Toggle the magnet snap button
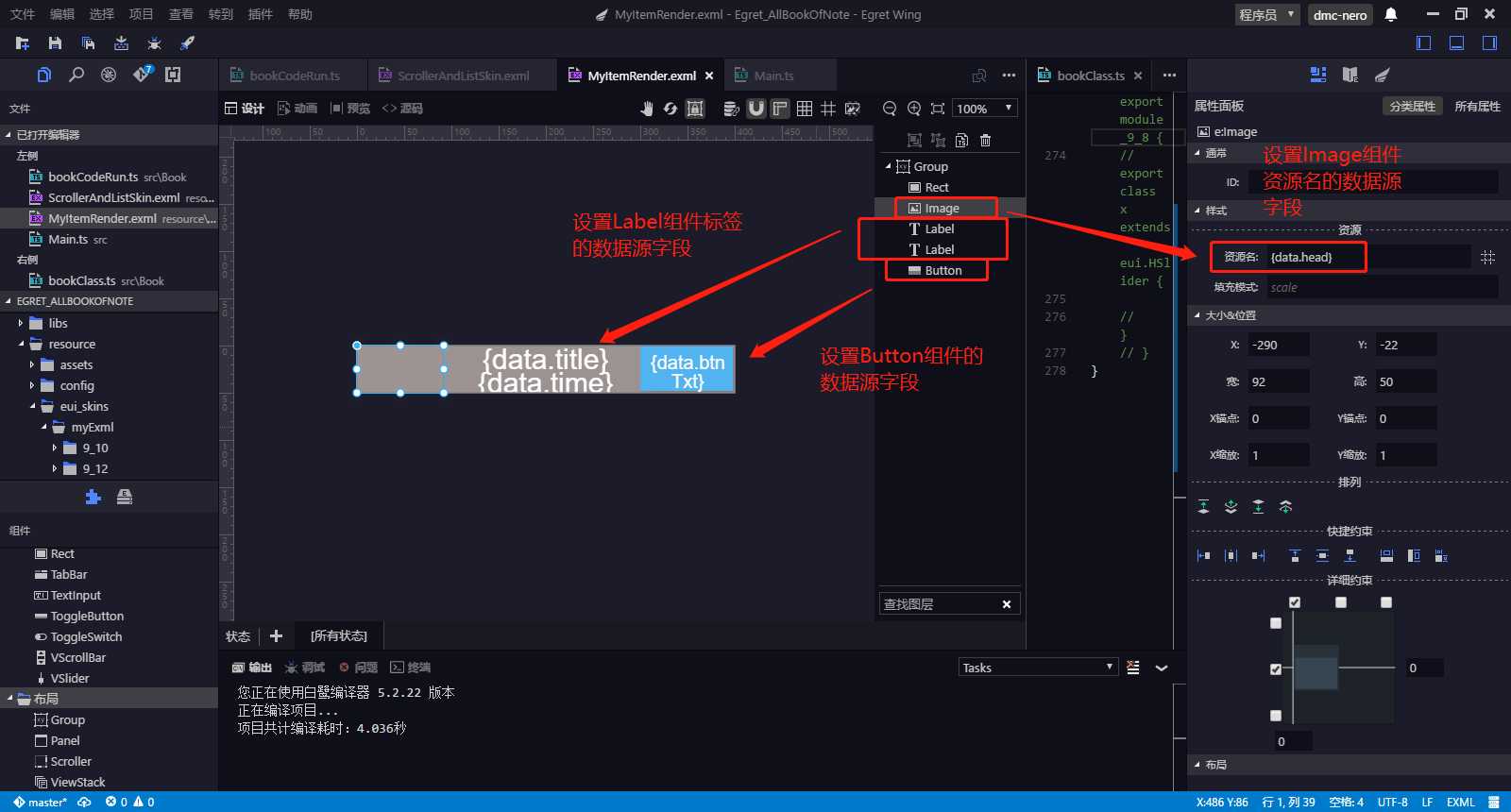 tap(756, 109)
